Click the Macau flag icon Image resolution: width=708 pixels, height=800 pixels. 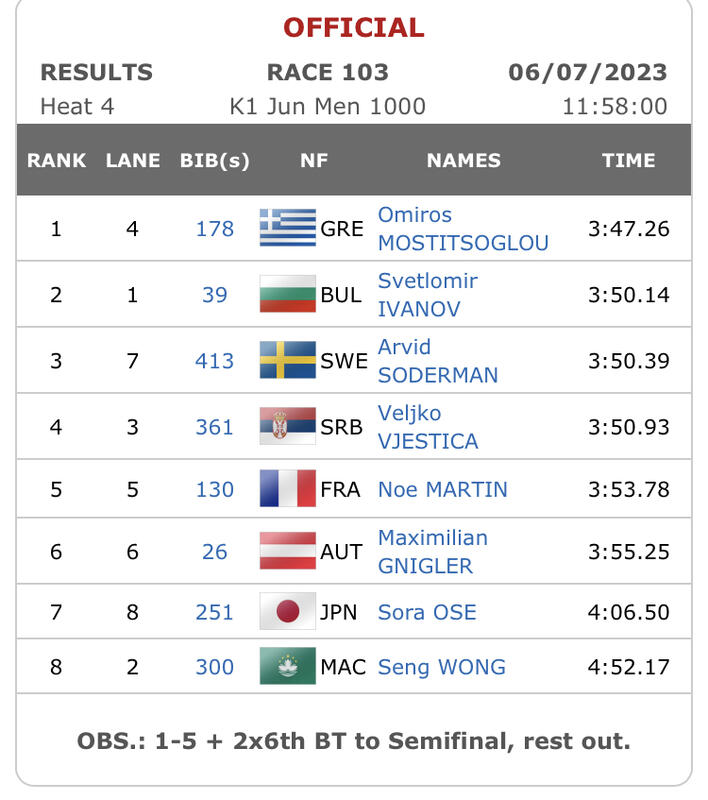(287, 666)
